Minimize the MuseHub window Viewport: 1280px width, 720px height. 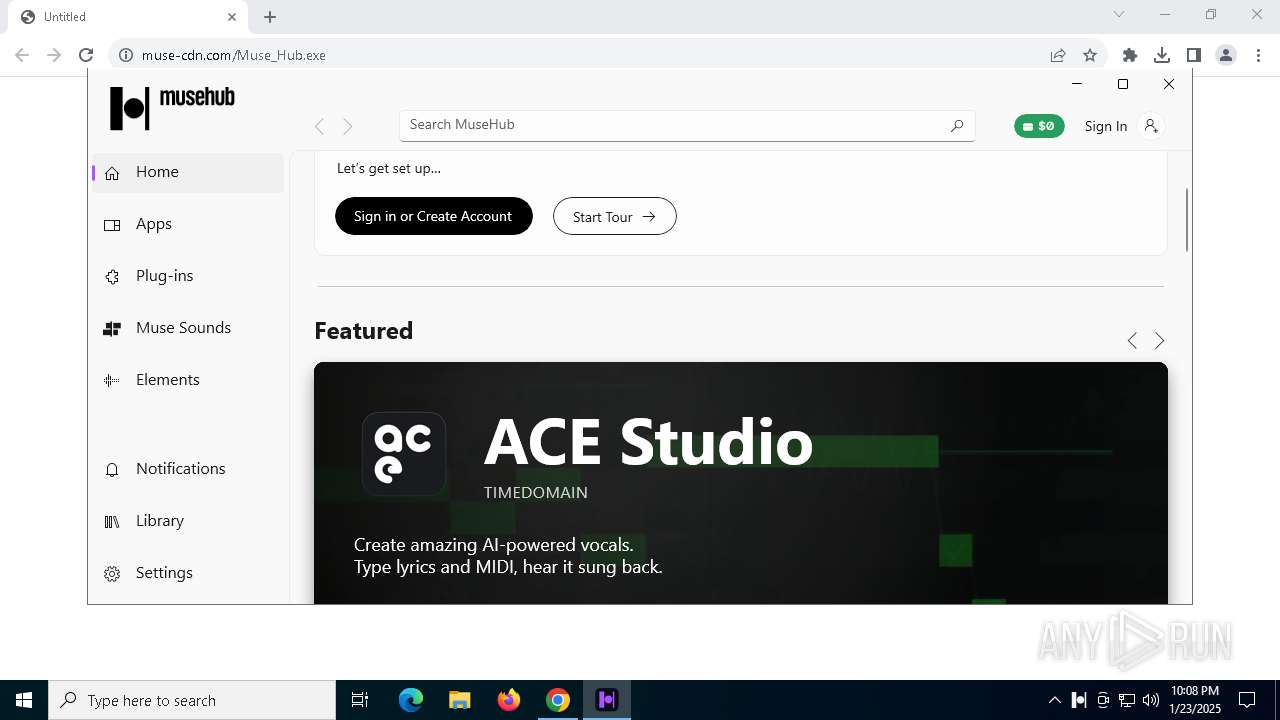(1077, 84)
